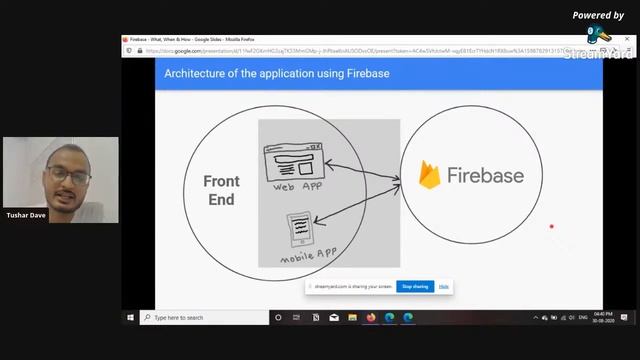Screen dimensions: 640x360
Task: Open the volume tray icon
Action: click(x=572, y=318)
